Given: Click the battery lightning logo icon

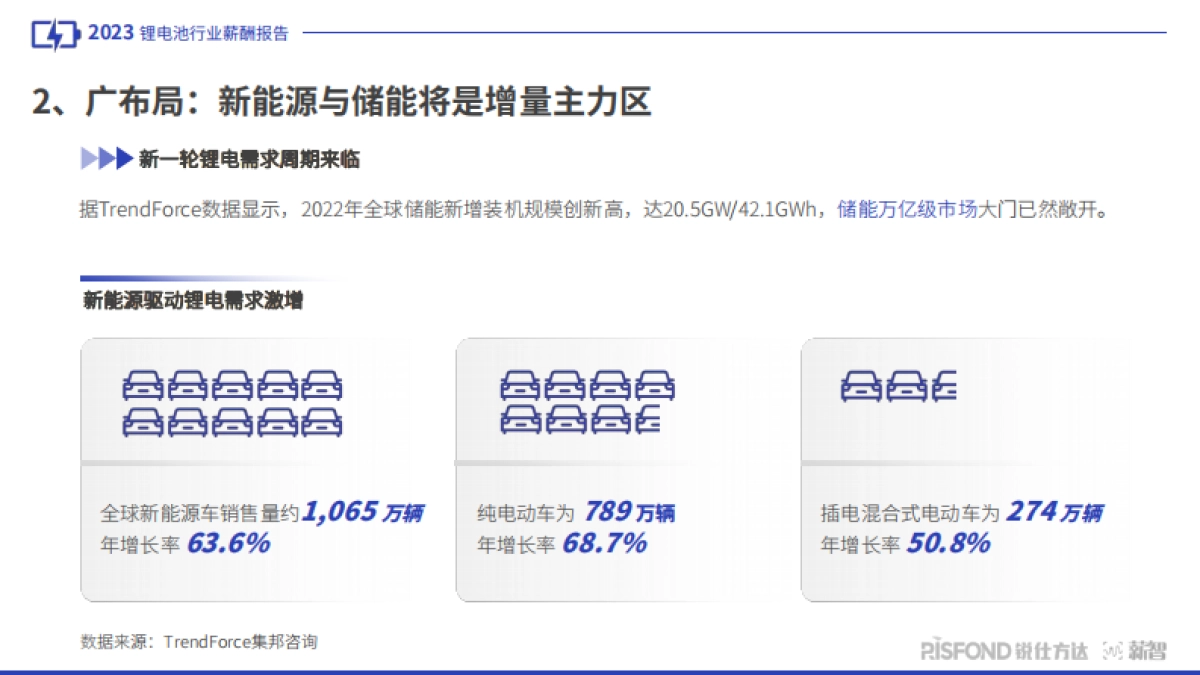Looking at the screenshot, I should point(55,31).
